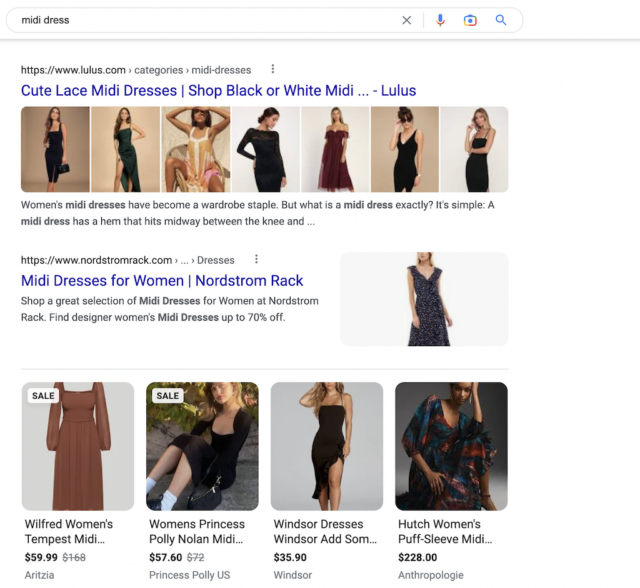This screenshot has height=588, width=640.
Task: Open Windsor black ruffle dress product image
Action: (x=327, y=446)
